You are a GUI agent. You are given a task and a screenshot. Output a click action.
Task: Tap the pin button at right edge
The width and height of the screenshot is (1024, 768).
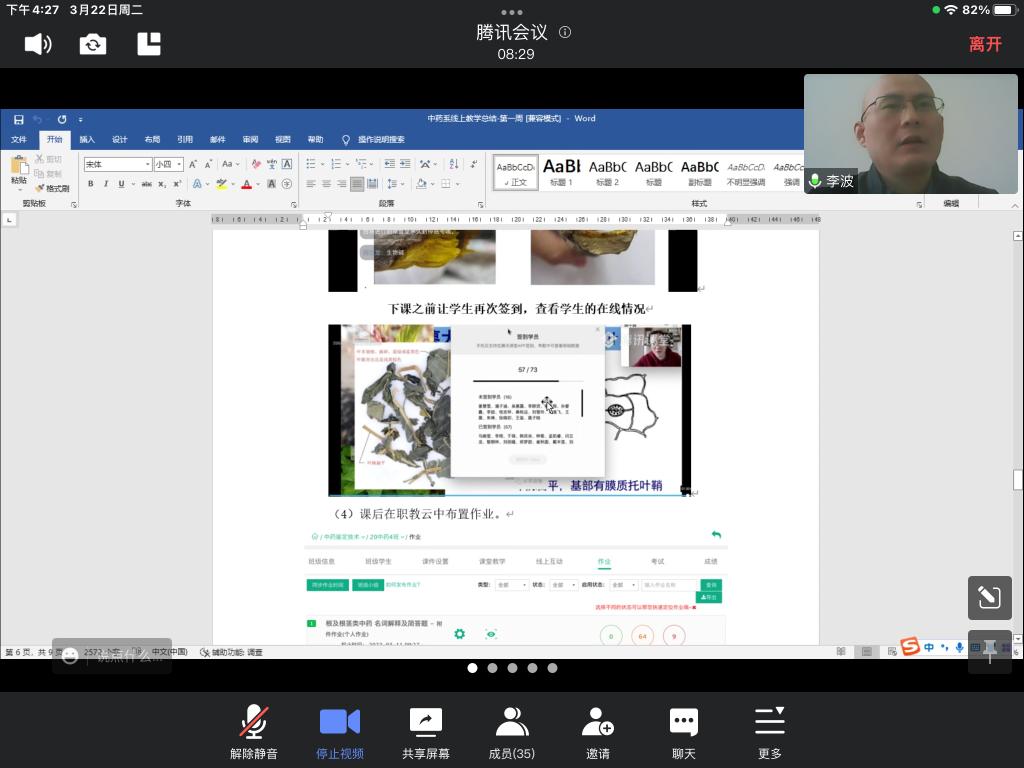989,652
